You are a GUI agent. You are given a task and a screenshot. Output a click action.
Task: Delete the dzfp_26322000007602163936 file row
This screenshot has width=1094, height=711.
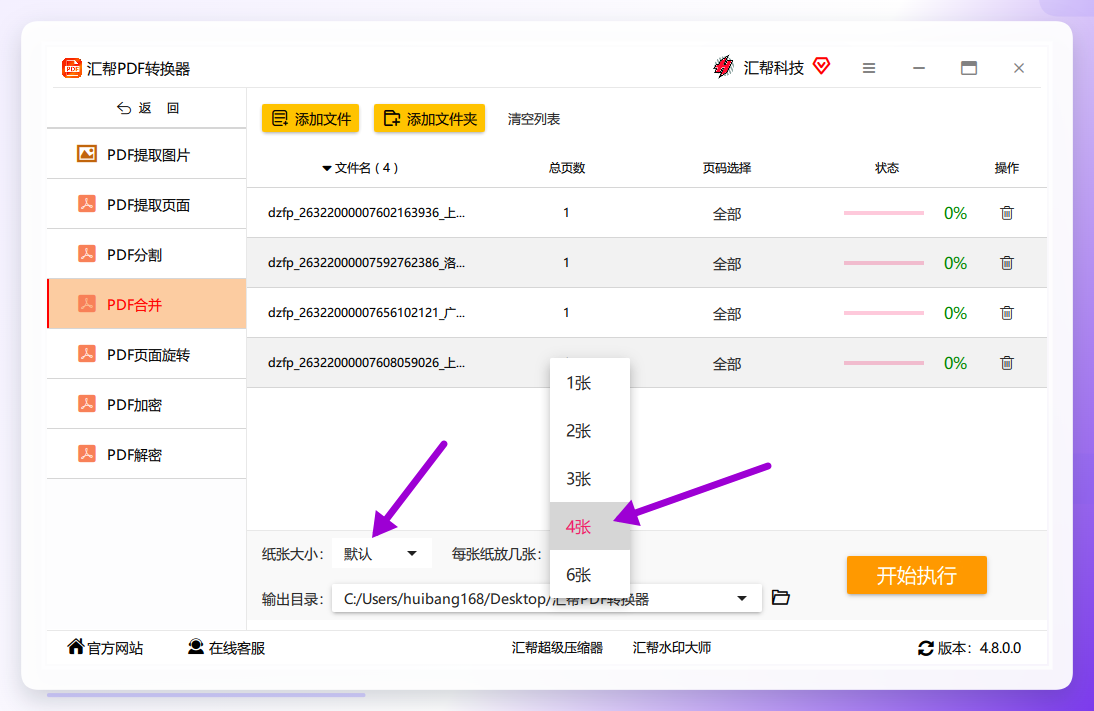click(x=1006, y=213)
